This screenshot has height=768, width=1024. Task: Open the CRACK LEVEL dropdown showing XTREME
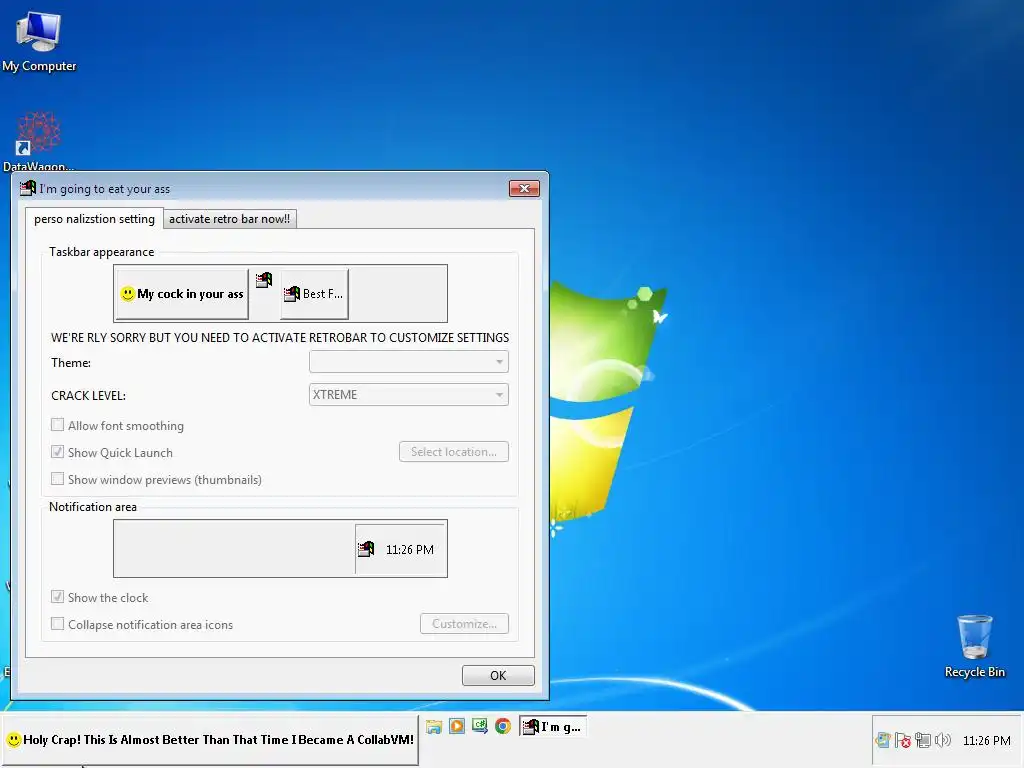tap(409, 394)
